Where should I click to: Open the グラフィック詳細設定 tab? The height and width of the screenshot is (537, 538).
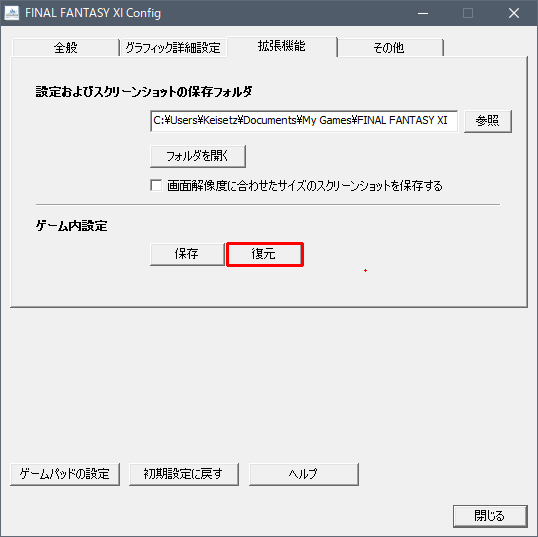(x=173, y=48)
